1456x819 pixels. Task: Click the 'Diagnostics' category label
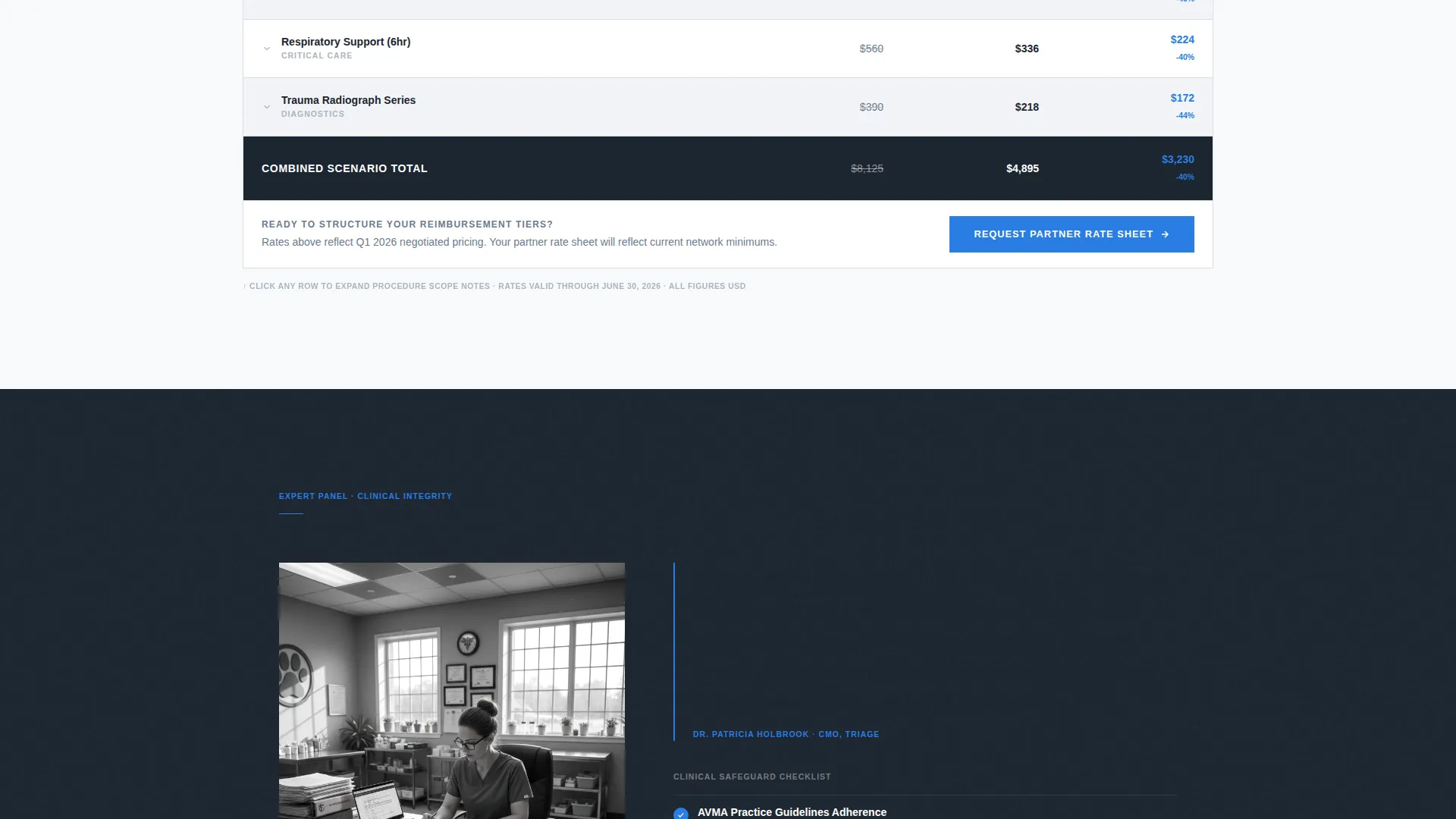point(312,114)
